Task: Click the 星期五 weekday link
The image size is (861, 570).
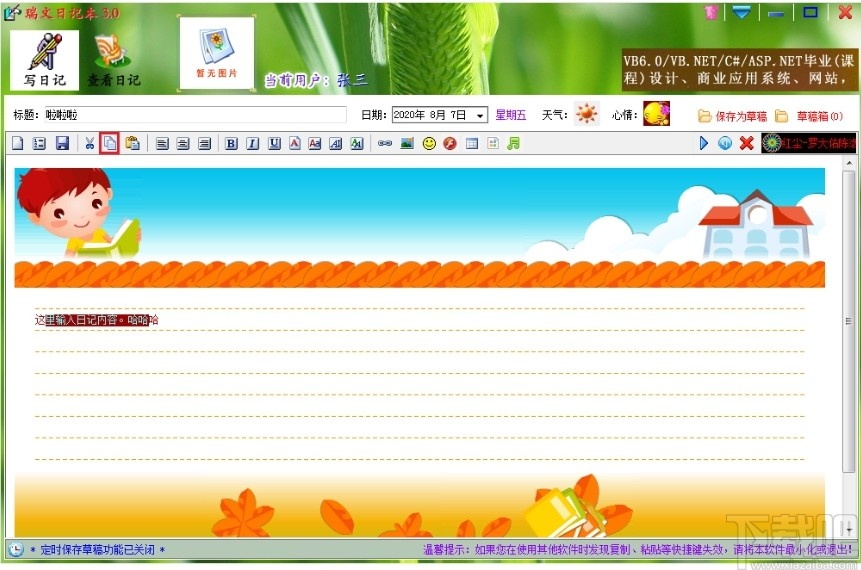Action: (511, 115)
